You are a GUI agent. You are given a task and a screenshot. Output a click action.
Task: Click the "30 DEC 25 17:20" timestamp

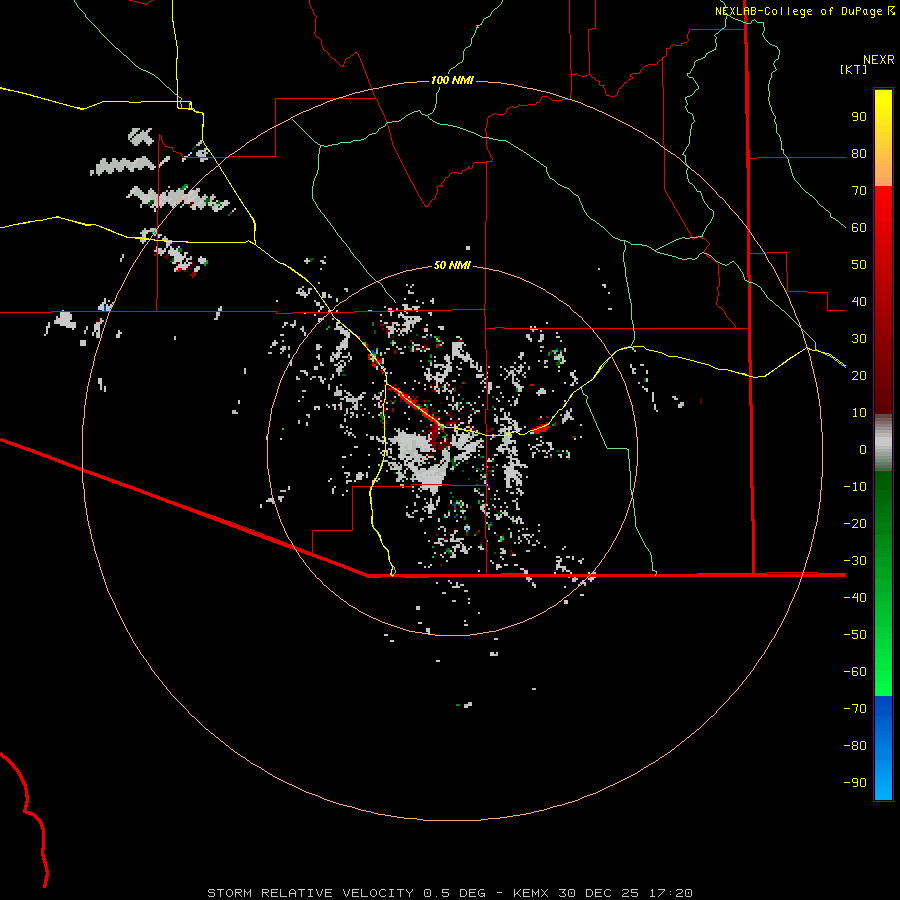(x=625, y=893)
